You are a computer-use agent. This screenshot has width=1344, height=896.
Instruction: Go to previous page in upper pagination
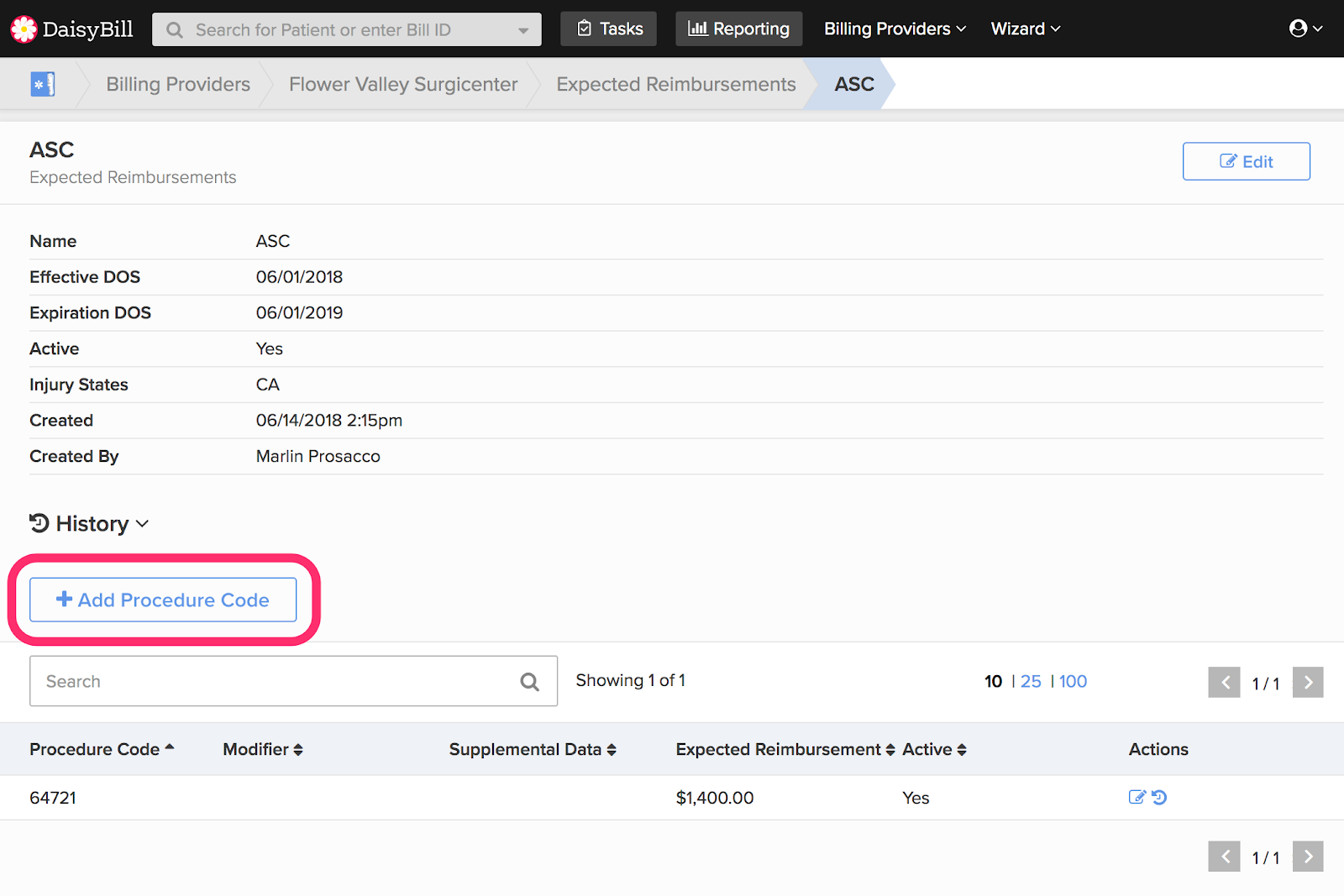tap(1225, 683)
